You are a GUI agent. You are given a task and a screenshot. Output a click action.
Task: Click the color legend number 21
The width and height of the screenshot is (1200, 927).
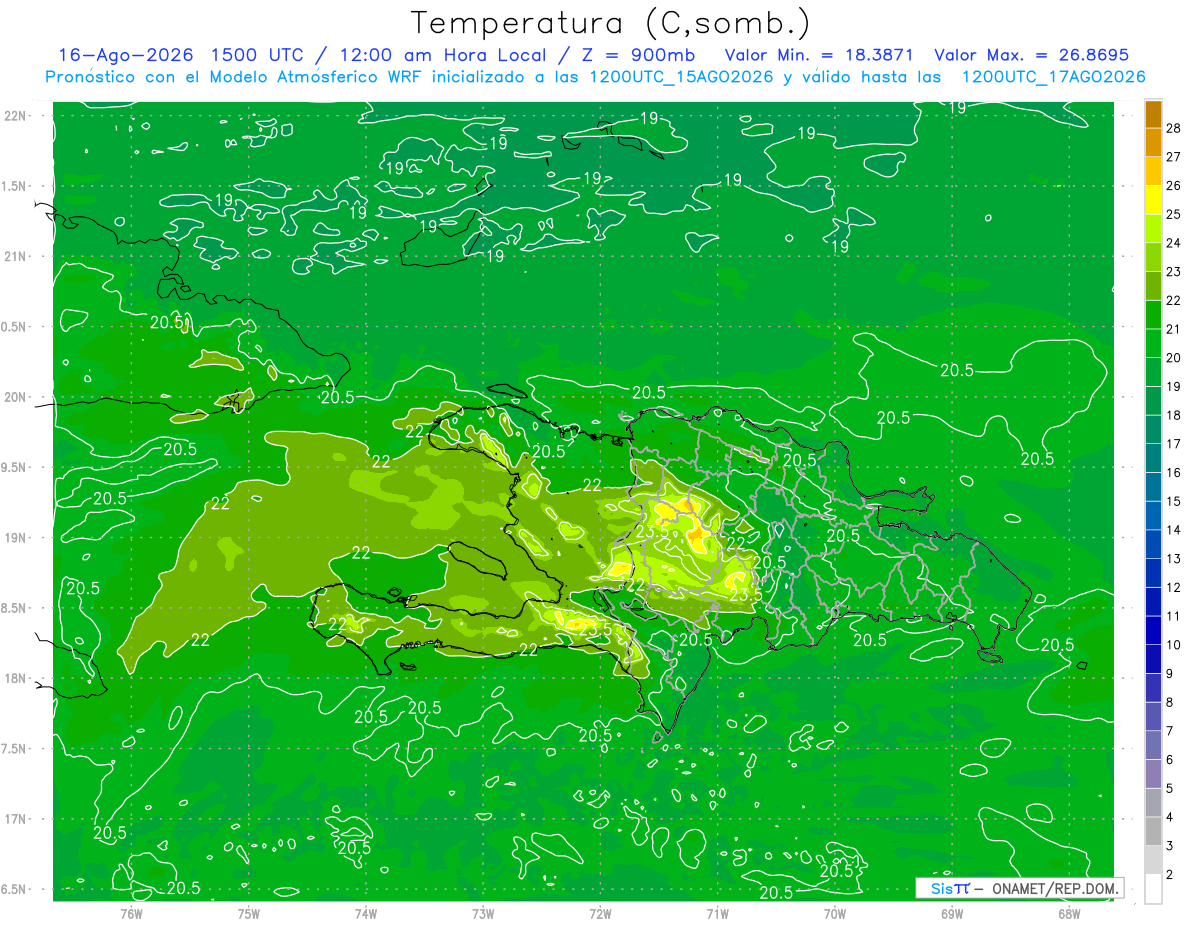pyautogui.click(x=1174, y=329)
